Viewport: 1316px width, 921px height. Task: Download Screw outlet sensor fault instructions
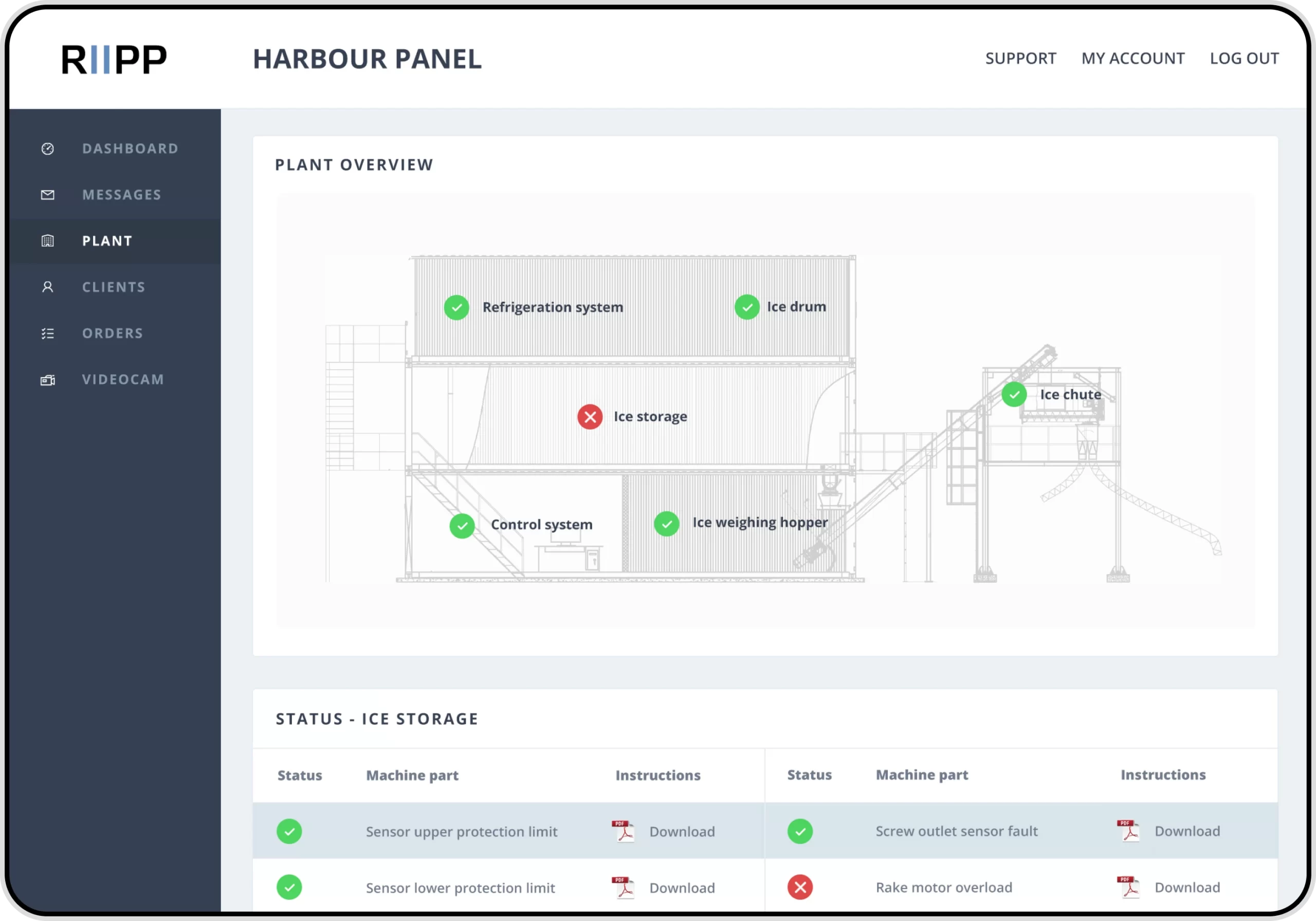pyautogui.click(x=1186, y=831)
